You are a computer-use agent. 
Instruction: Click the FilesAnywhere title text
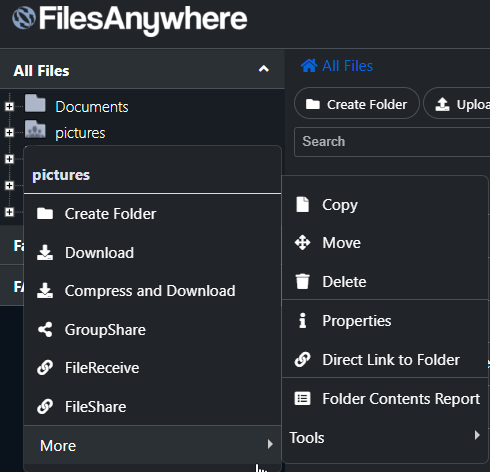click(143, 19)
